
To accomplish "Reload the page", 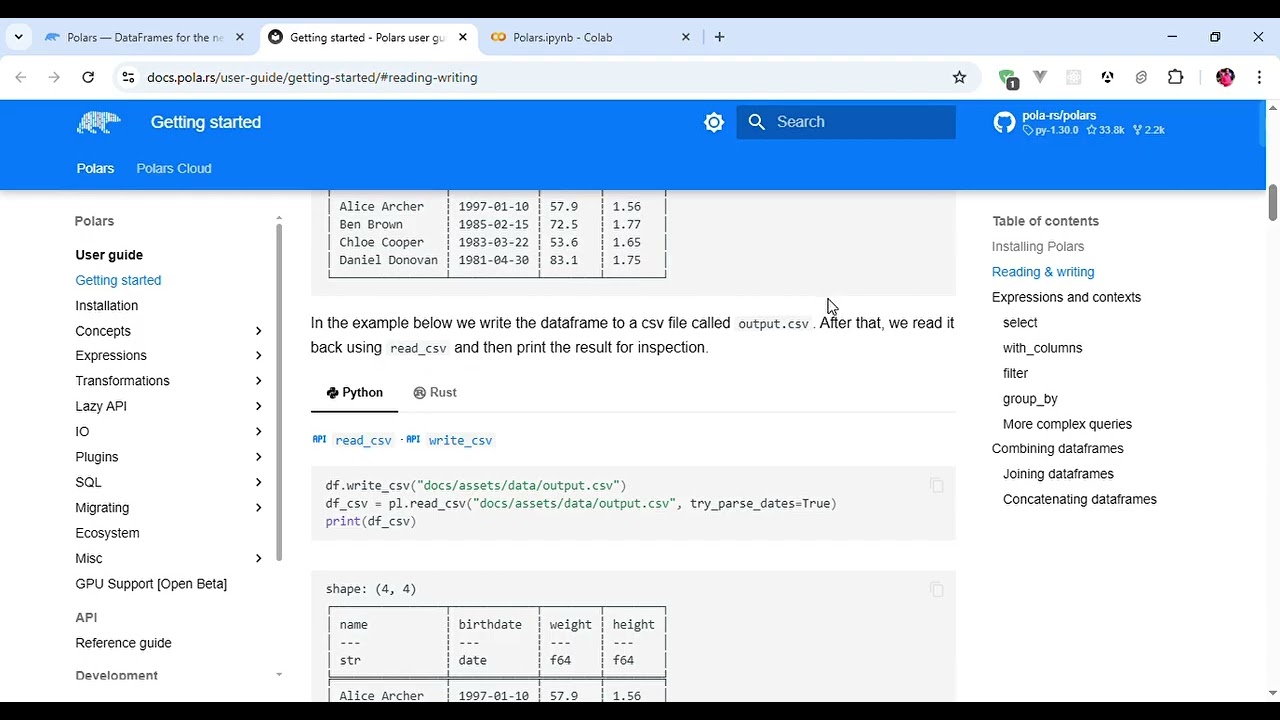I will click(x=88, y=77).
